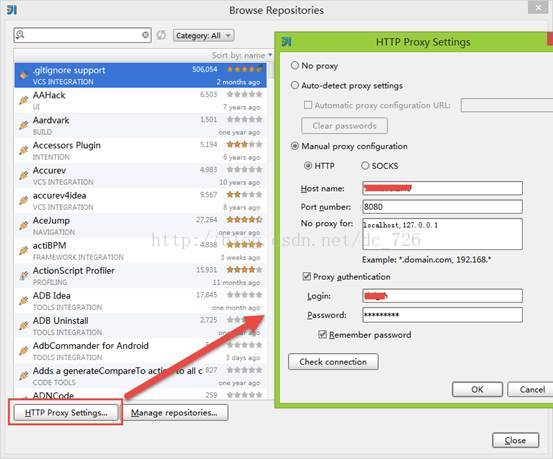Click the search magnifier icon
Screen dimensions: 553x459
(x=20, y=35)
